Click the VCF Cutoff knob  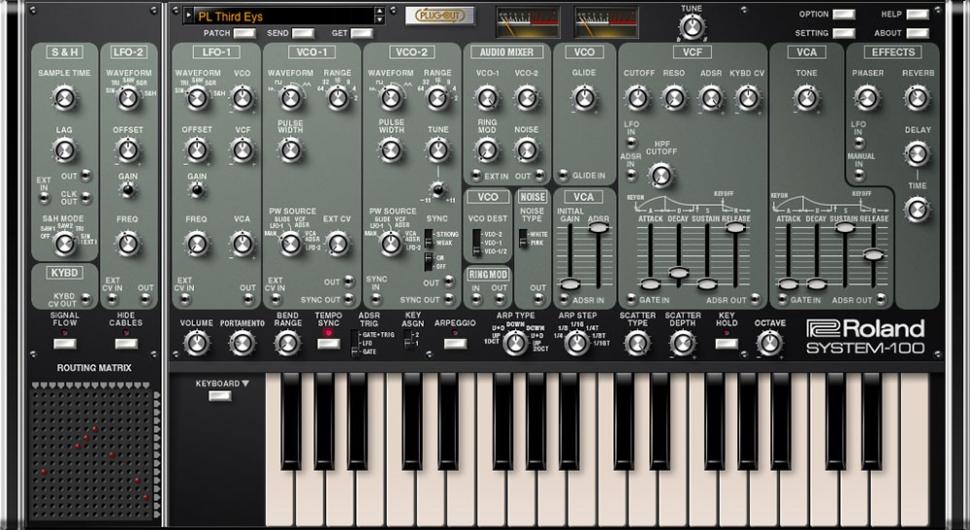pyautogui.click(x=637, y=97)
